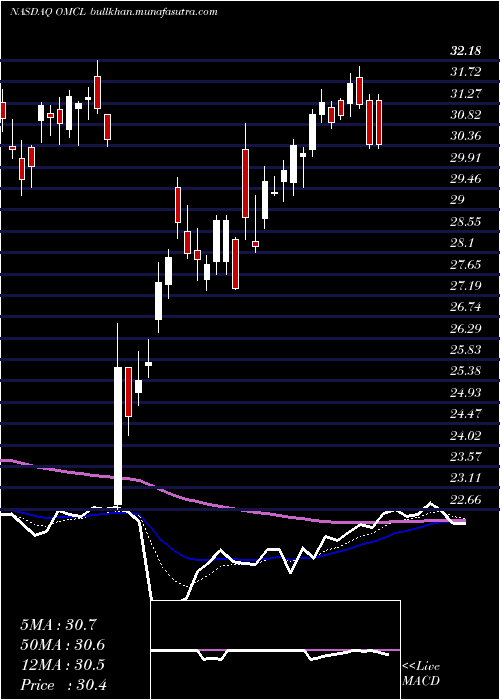Select the 23.11 price axis label
Viewport: 500px width, 700px height.
(466, 478)
